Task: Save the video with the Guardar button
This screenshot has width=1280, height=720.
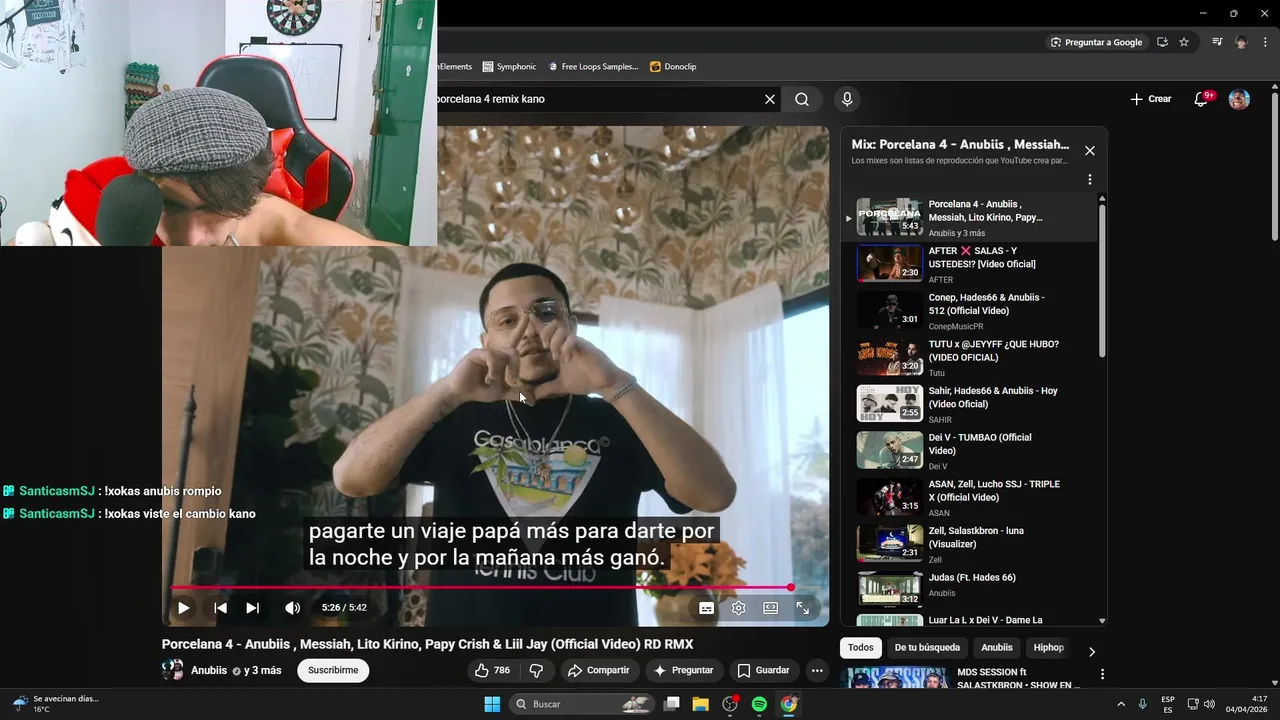Action: pos(763,670)
